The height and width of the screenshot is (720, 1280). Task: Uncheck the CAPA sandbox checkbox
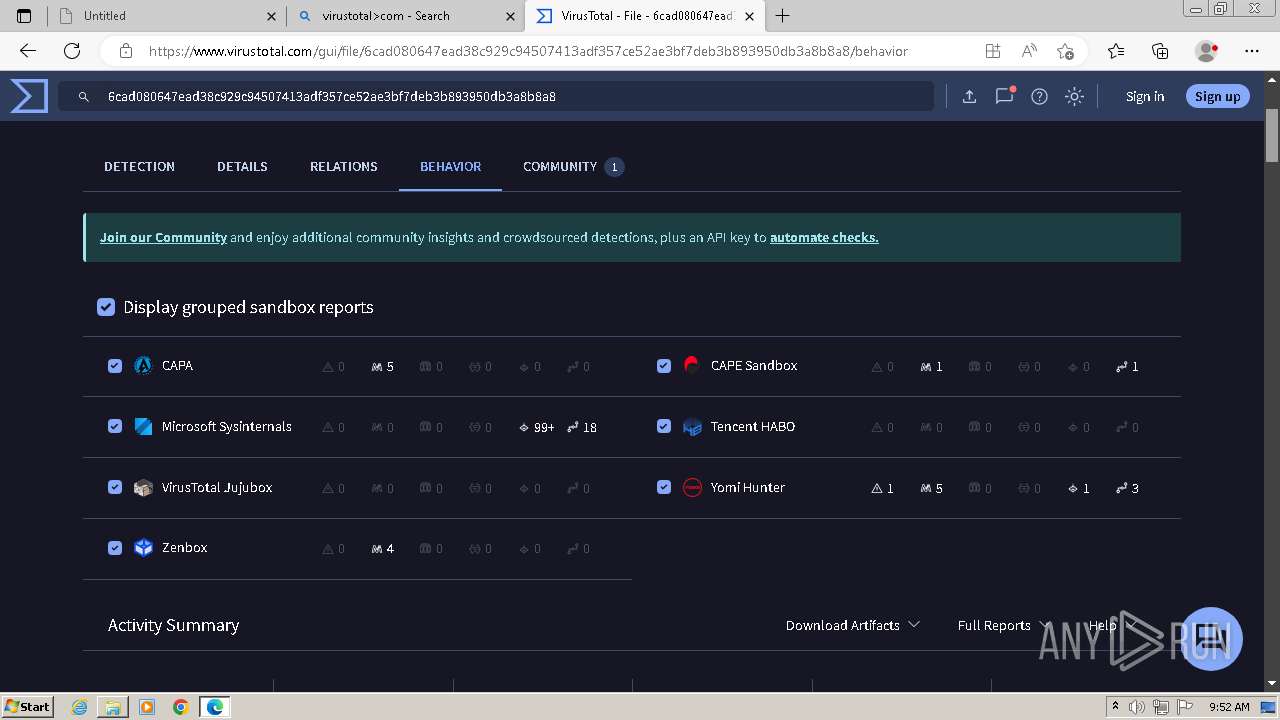(x=115, y=366)
